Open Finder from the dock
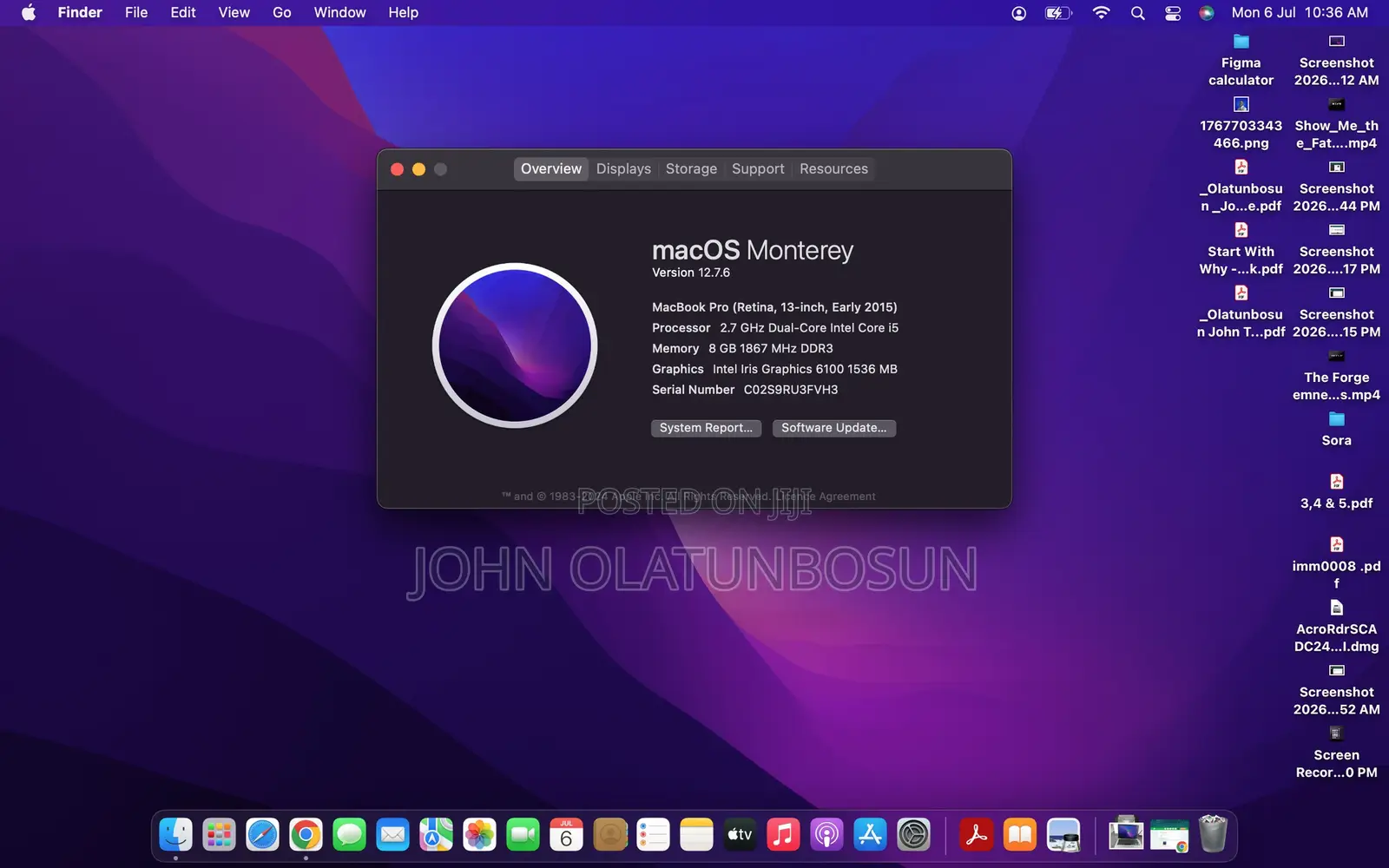Viewport: 1389px width, 868px height. 176,835
